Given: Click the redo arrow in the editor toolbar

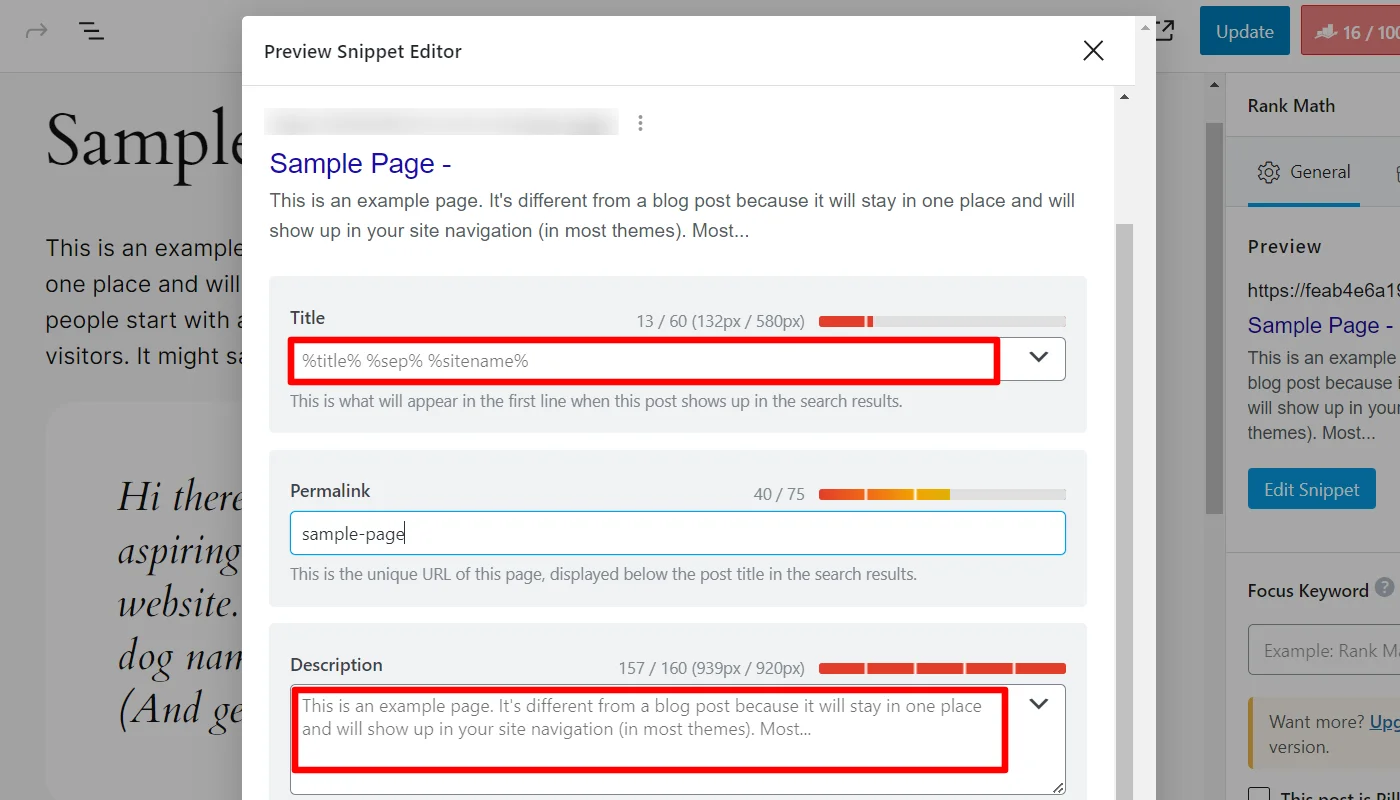Looking at the screenshot, I should pos(37,31).
